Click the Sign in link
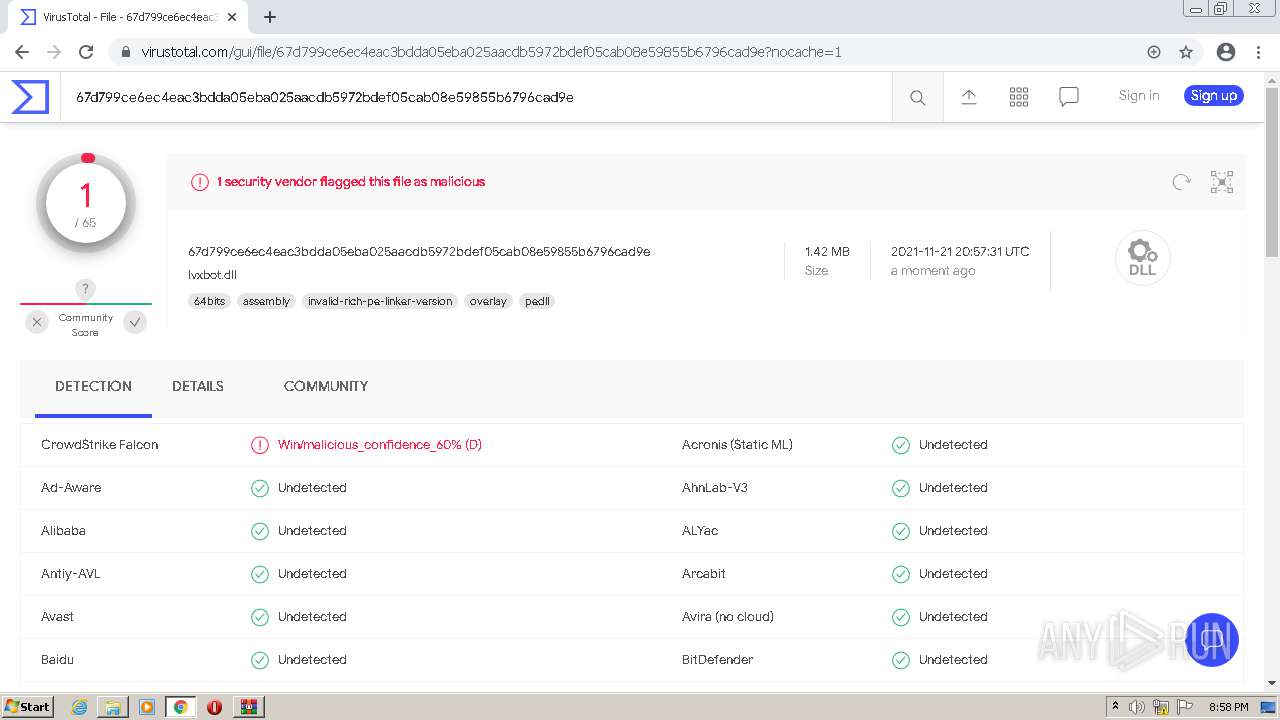This screenshot has height=720, width=1280. [1139, 96]
